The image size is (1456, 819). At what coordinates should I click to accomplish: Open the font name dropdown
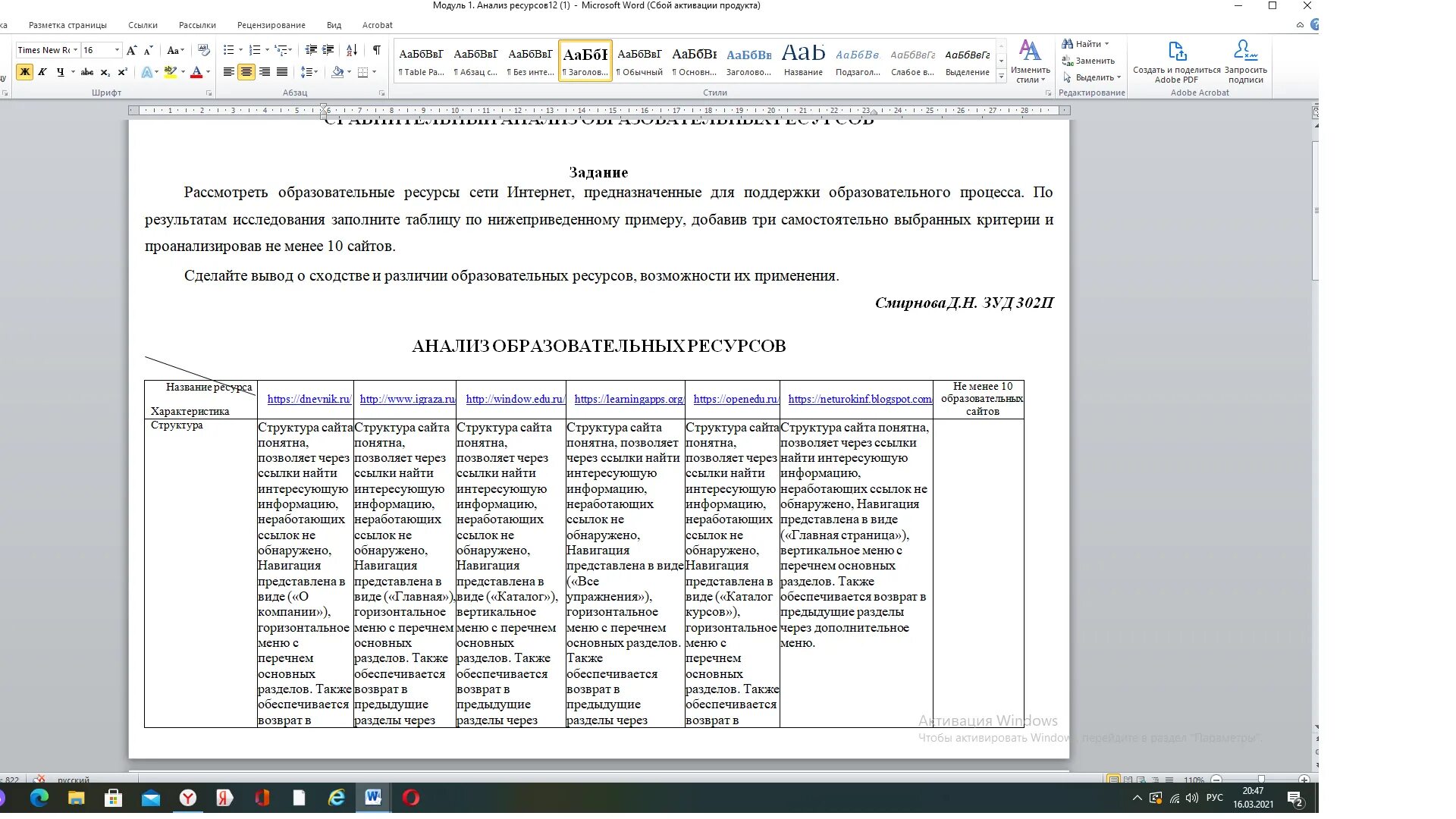pyautogui.click(x=75, y=50)
